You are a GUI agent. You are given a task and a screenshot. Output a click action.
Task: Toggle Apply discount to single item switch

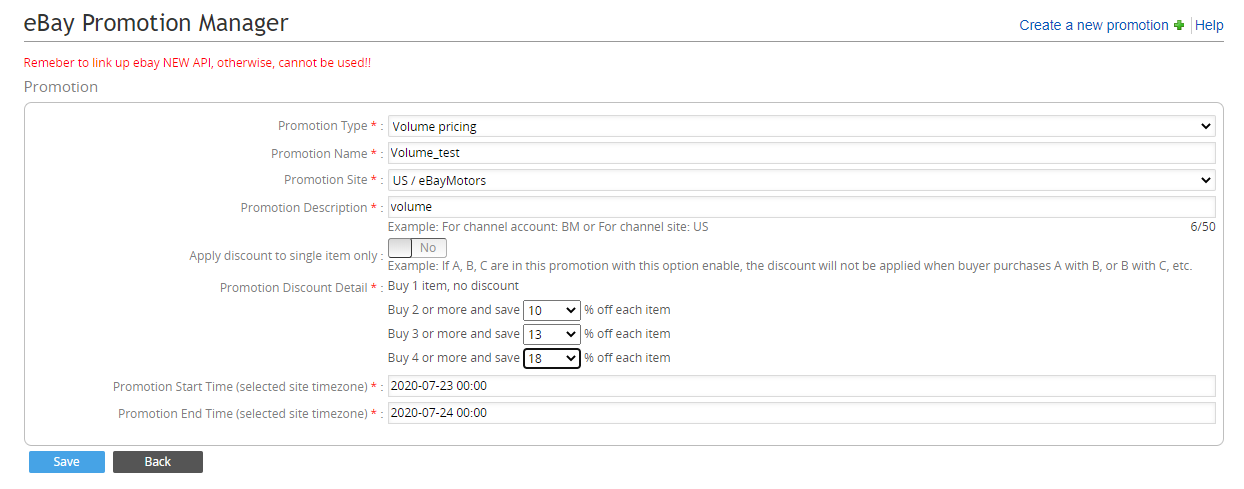point(417,248)
